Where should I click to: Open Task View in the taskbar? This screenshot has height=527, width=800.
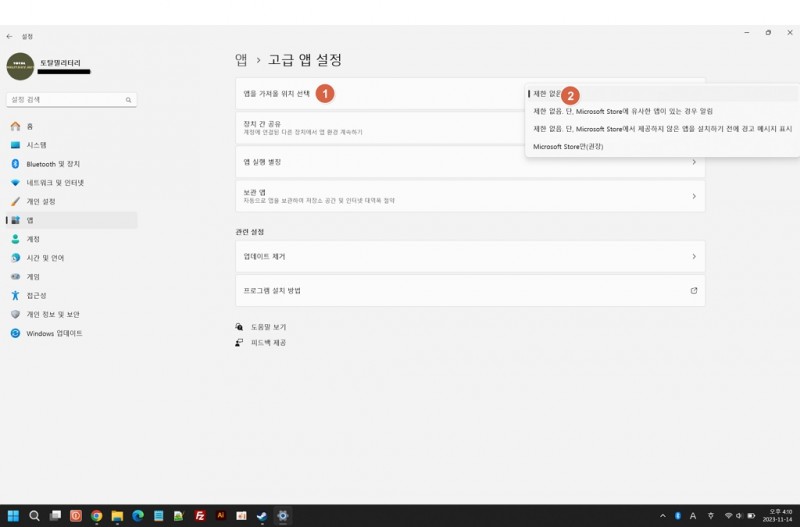55,516
